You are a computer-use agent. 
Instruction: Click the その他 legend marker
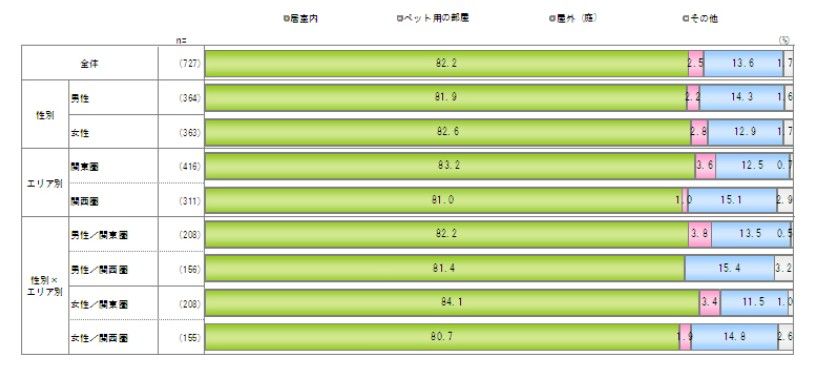(x=686, y=19)
